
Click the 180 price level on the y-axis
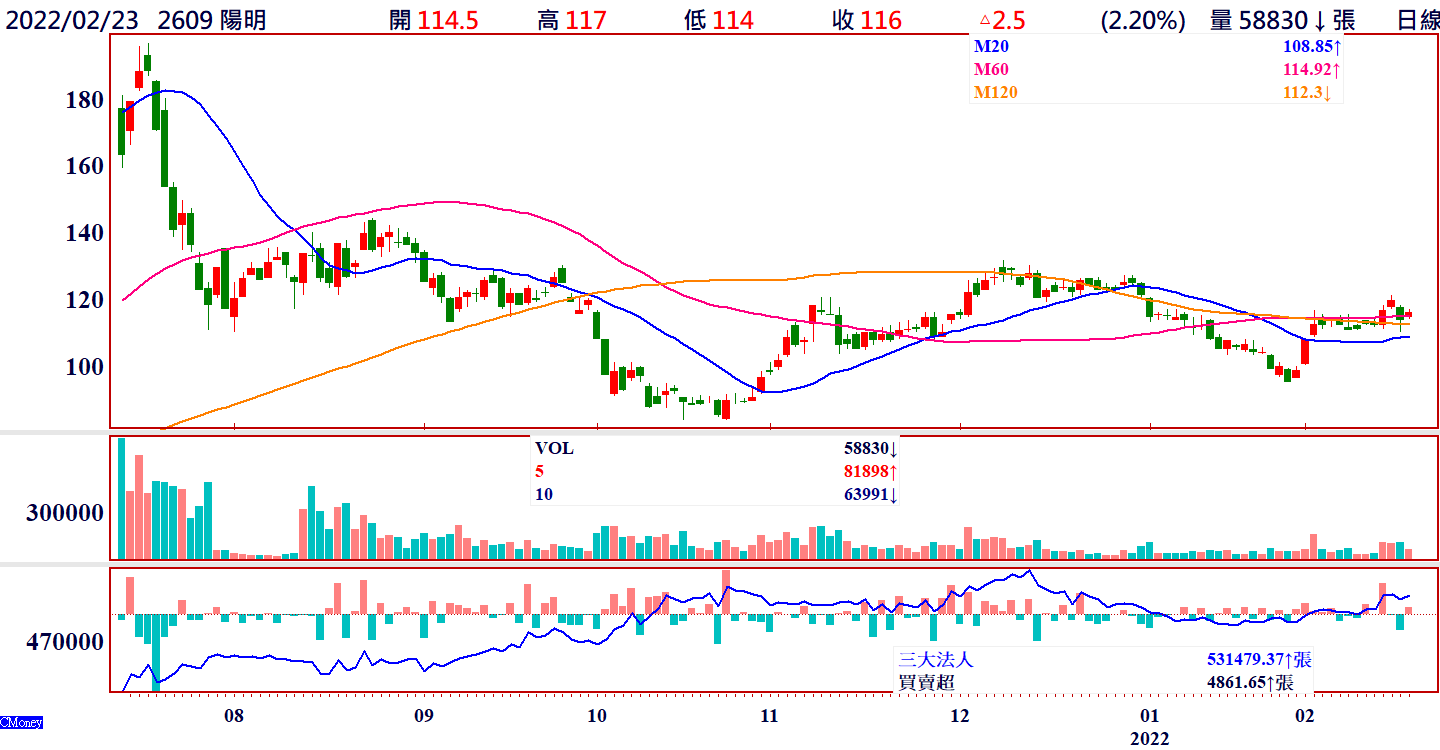coord(85,100)
